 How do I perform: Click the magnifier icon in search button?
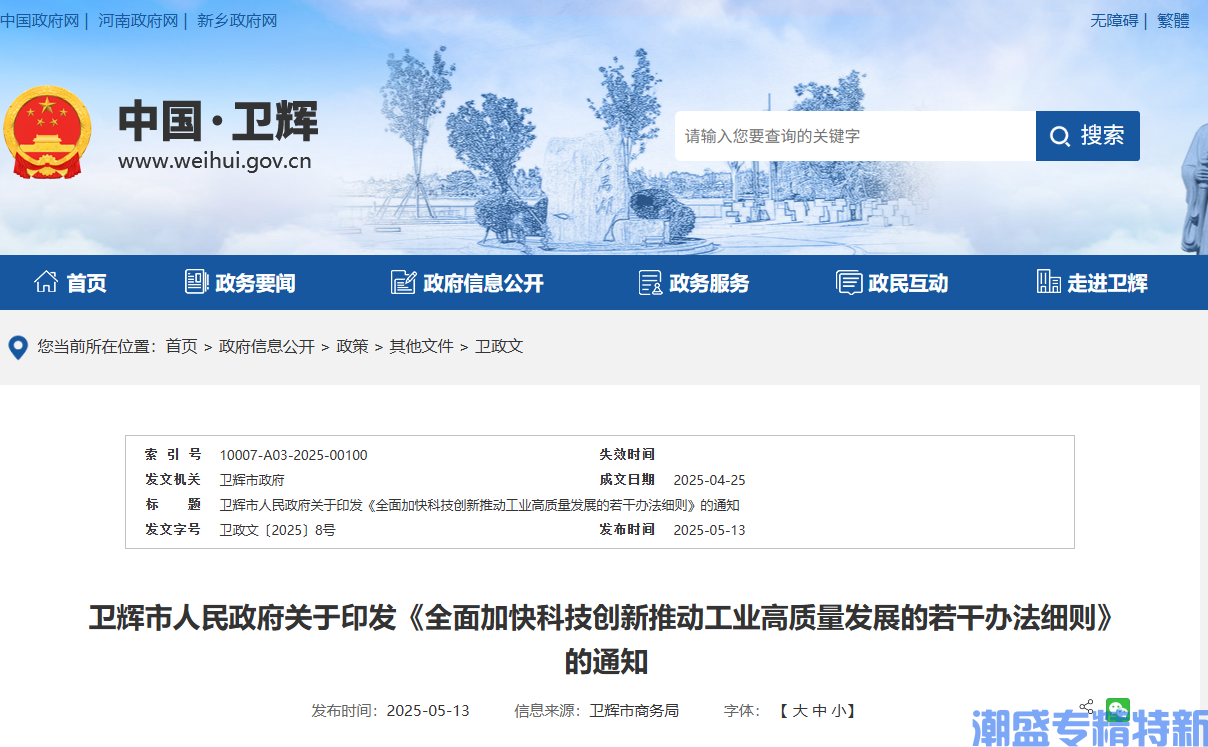(1060, 136)
